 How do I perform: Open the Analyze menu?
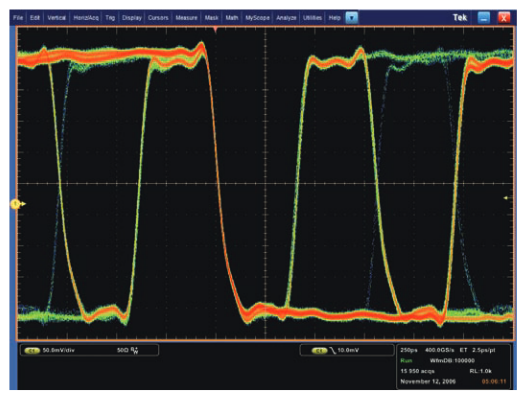pyautogui.click(x=286, y=18)
